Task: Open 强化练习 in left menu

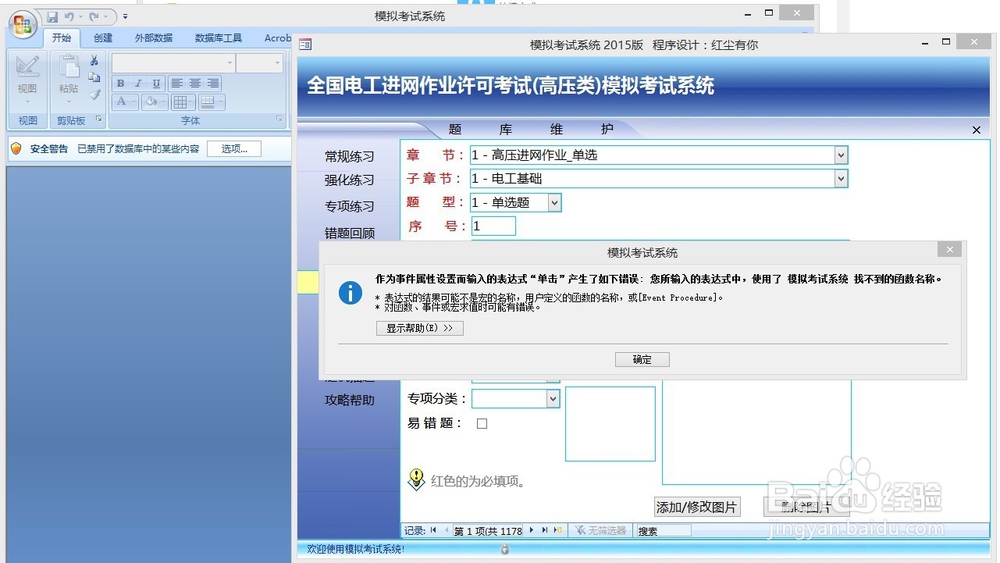Action: click(x=349, y=180)
